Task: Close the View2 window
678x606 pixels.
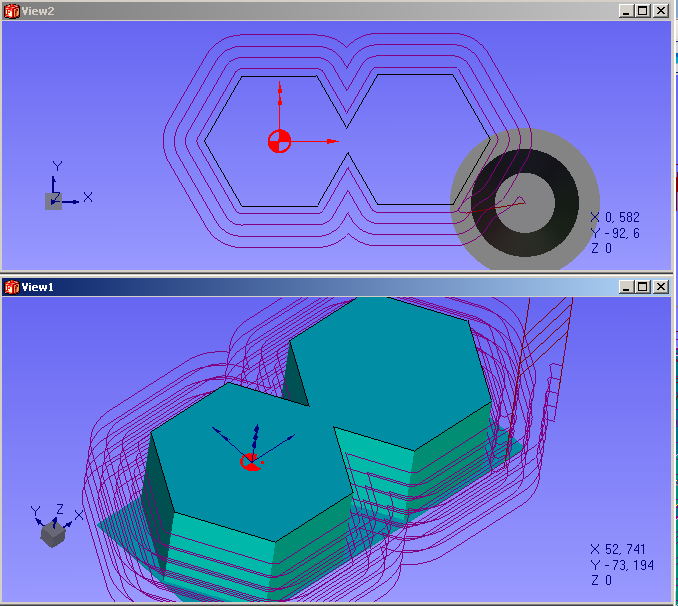Action: tap(660, 10)
